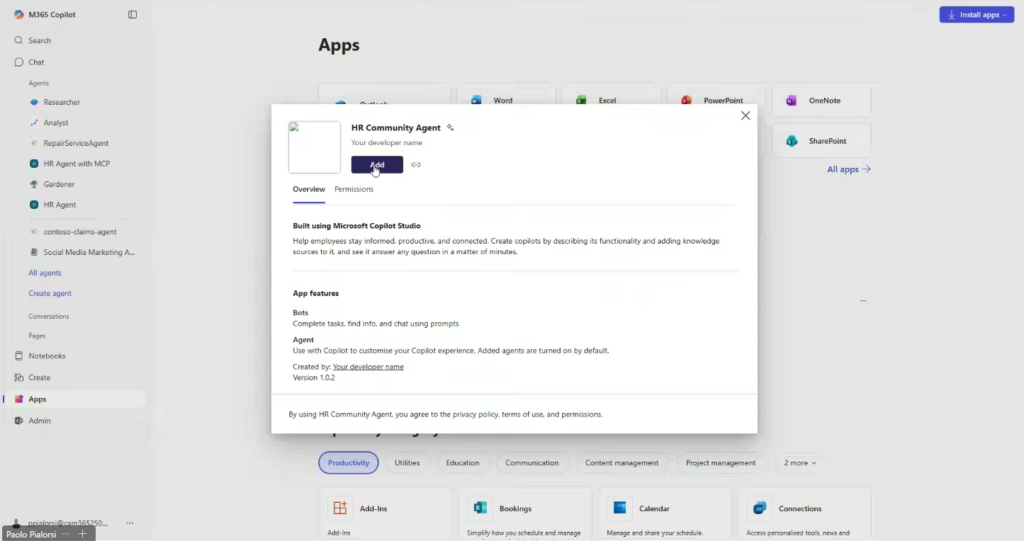
Task: Click the M365 Copilot logo icon
Action: click(x=18, y=14)
